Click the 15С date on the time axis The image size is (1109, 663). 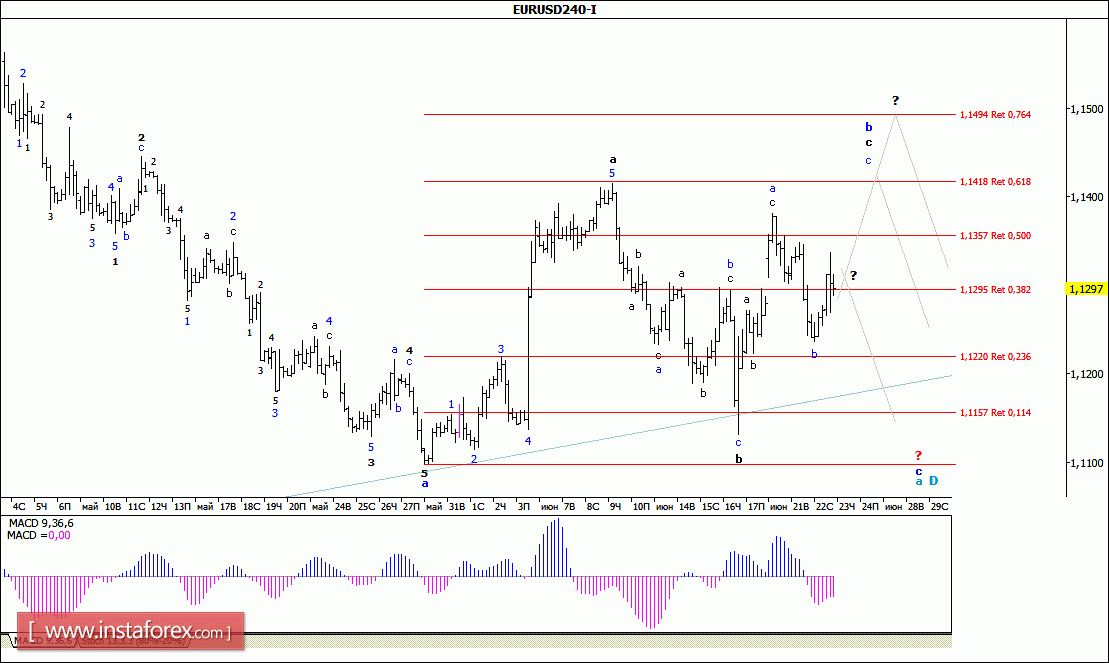click(710, 507)
